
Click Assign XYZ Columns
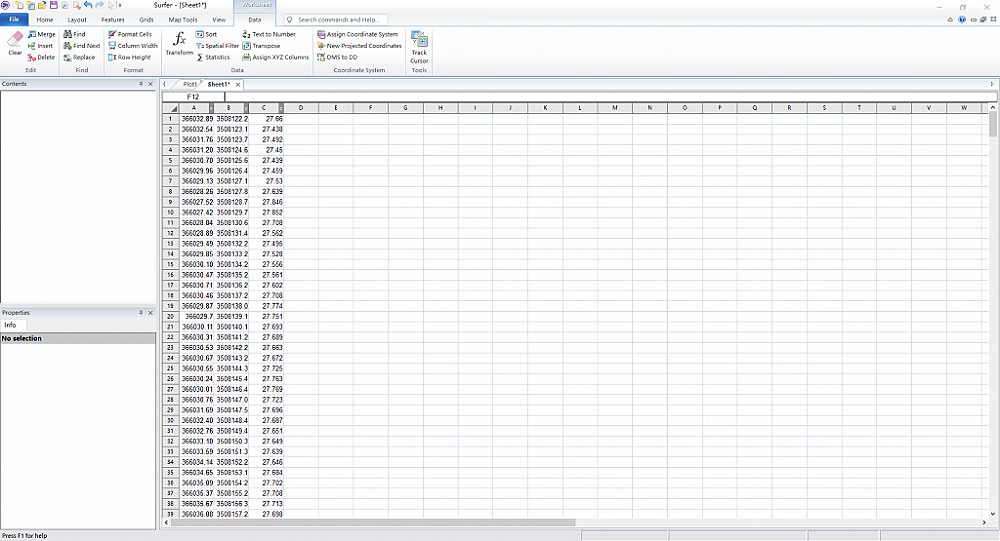click(275, 57)
